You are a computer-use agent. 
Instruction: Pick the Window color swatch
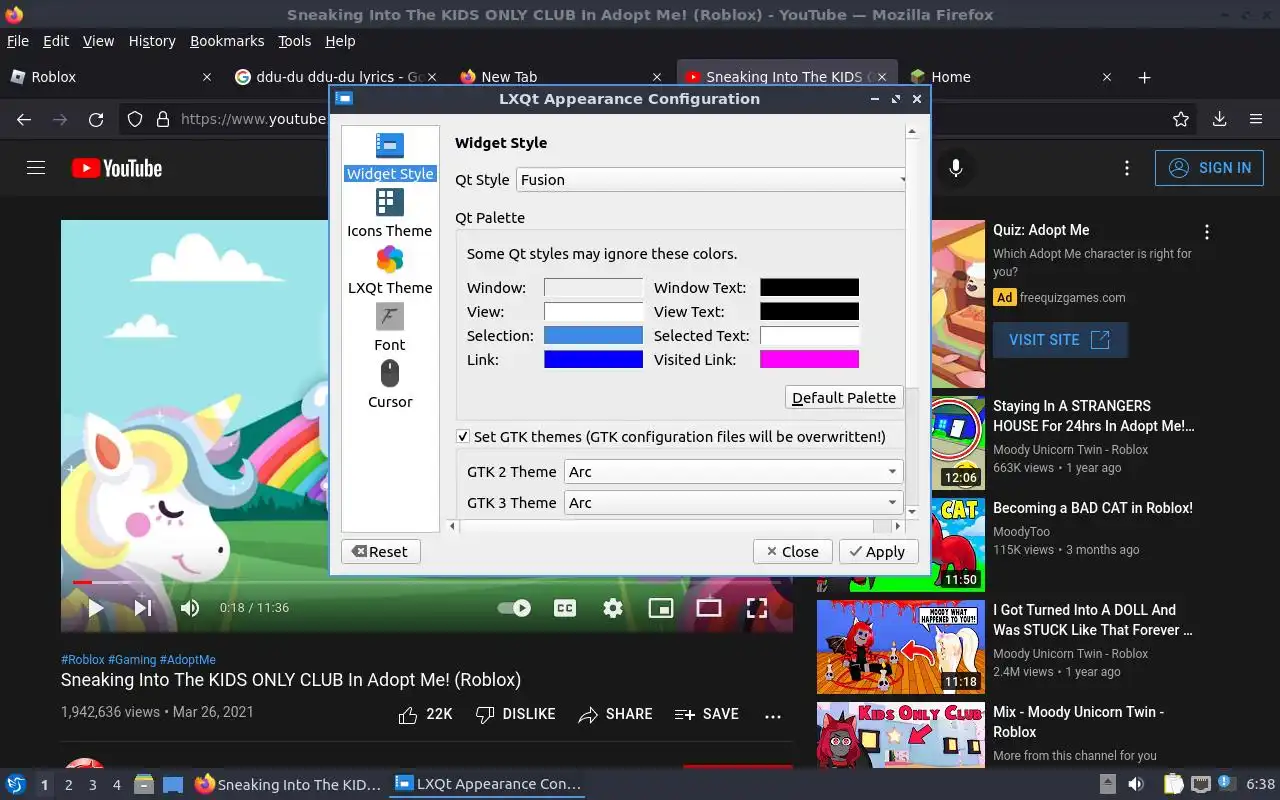point(593,288)
